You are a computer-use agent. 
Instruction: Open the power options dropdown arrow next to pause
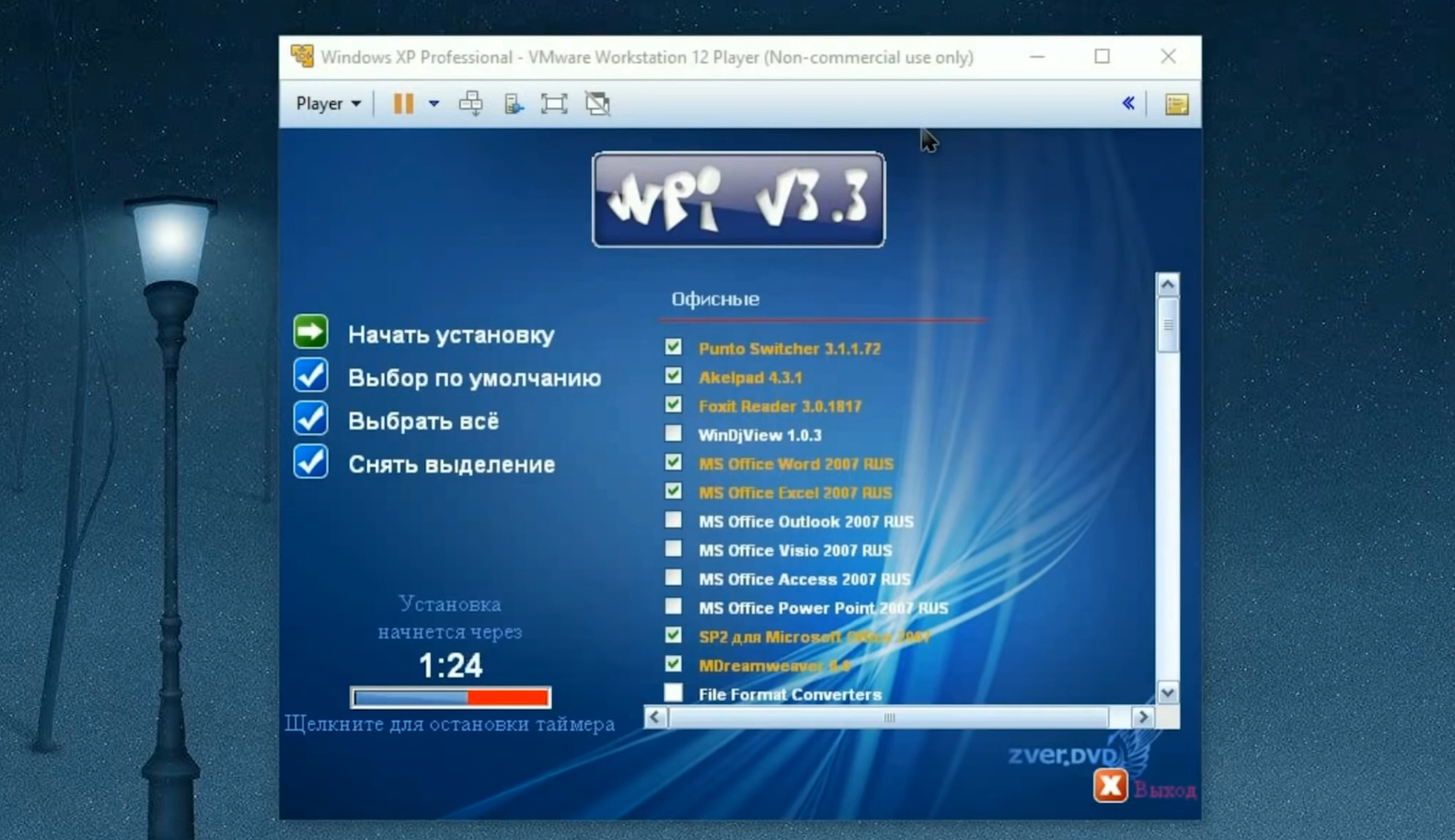point(433,103)
